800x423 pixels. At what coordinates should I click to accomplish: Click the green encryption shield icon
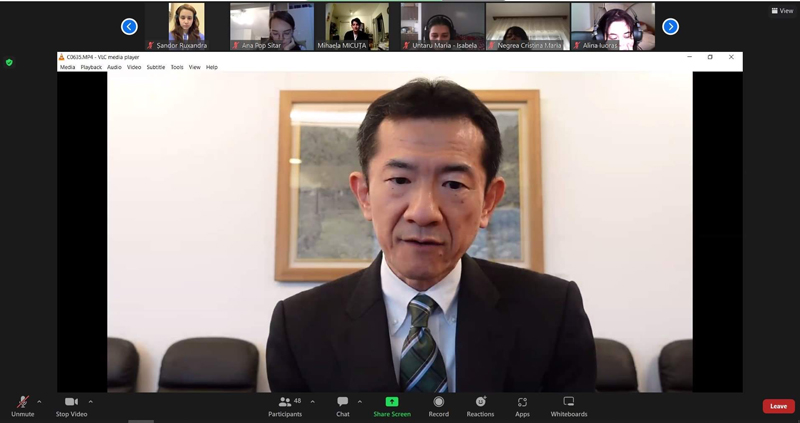pyautogui.click(x=9, y=62)
